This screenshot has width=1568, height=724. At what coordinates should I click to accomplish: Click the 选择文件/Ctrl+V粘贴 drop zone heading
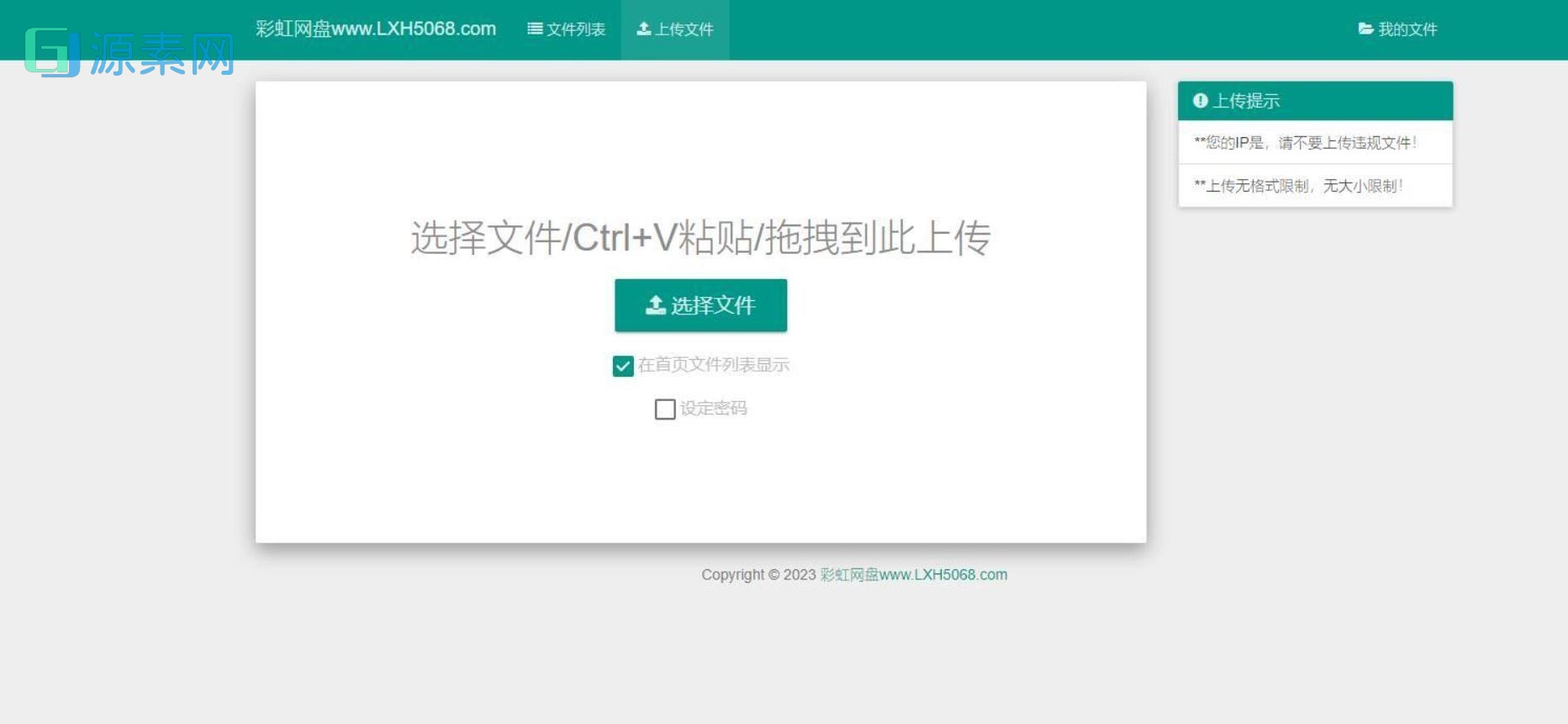pyautogui.click(x=700, y=237)
